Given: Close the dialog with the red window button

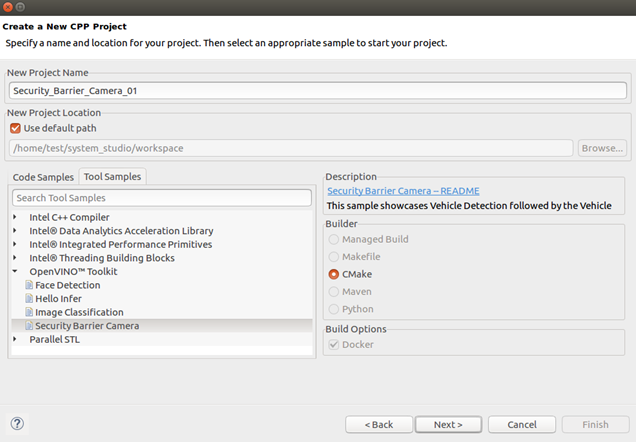Looking at the screenshot, I should [7, 7].
